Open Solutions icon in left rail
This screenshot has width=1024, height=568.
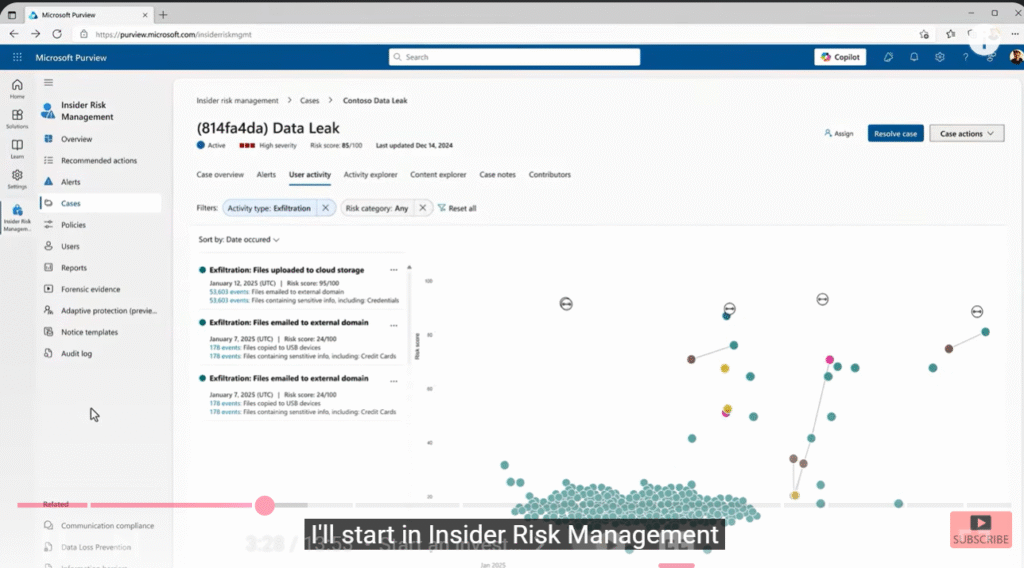pyautogui.click(x=17, y=119)
